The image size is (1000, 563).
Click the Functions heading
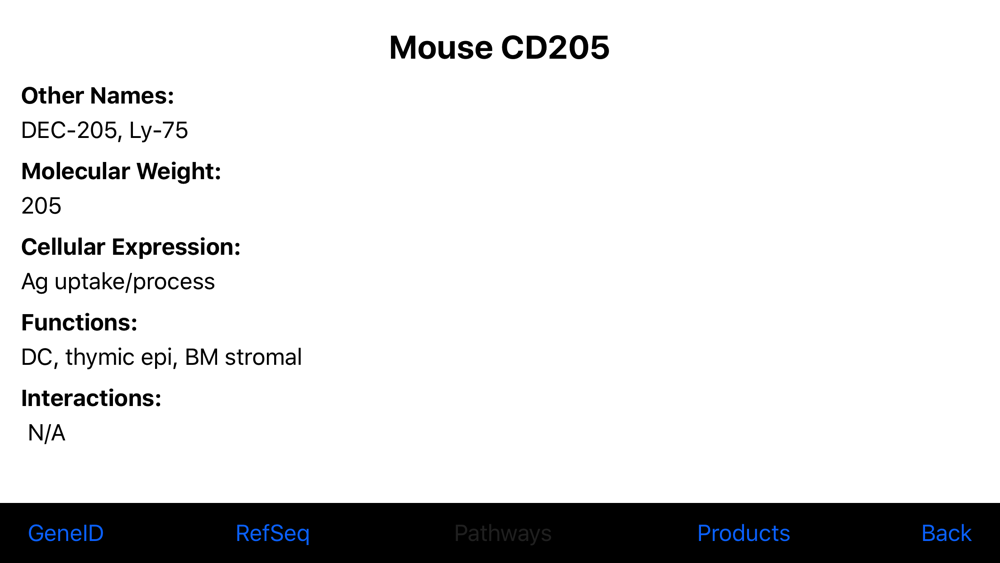(x=79, y=323)
